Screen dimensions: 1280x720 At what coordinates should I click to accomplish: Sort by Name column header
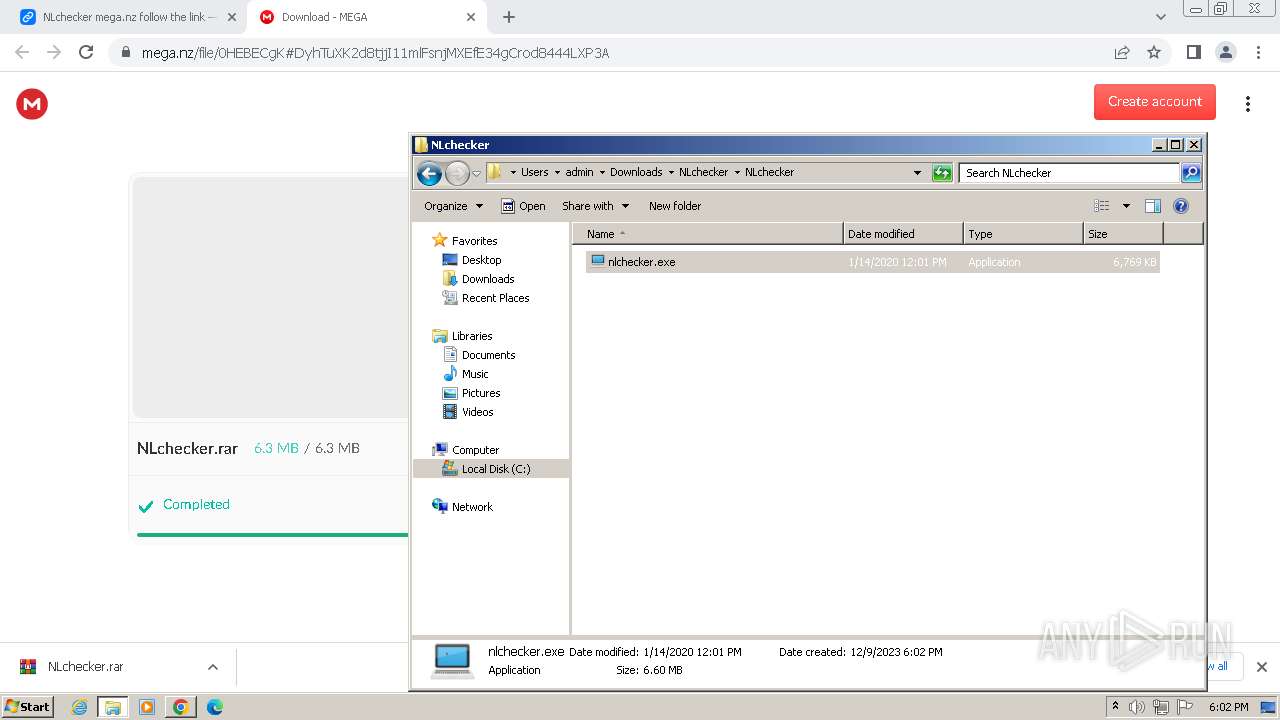[708, 234]
